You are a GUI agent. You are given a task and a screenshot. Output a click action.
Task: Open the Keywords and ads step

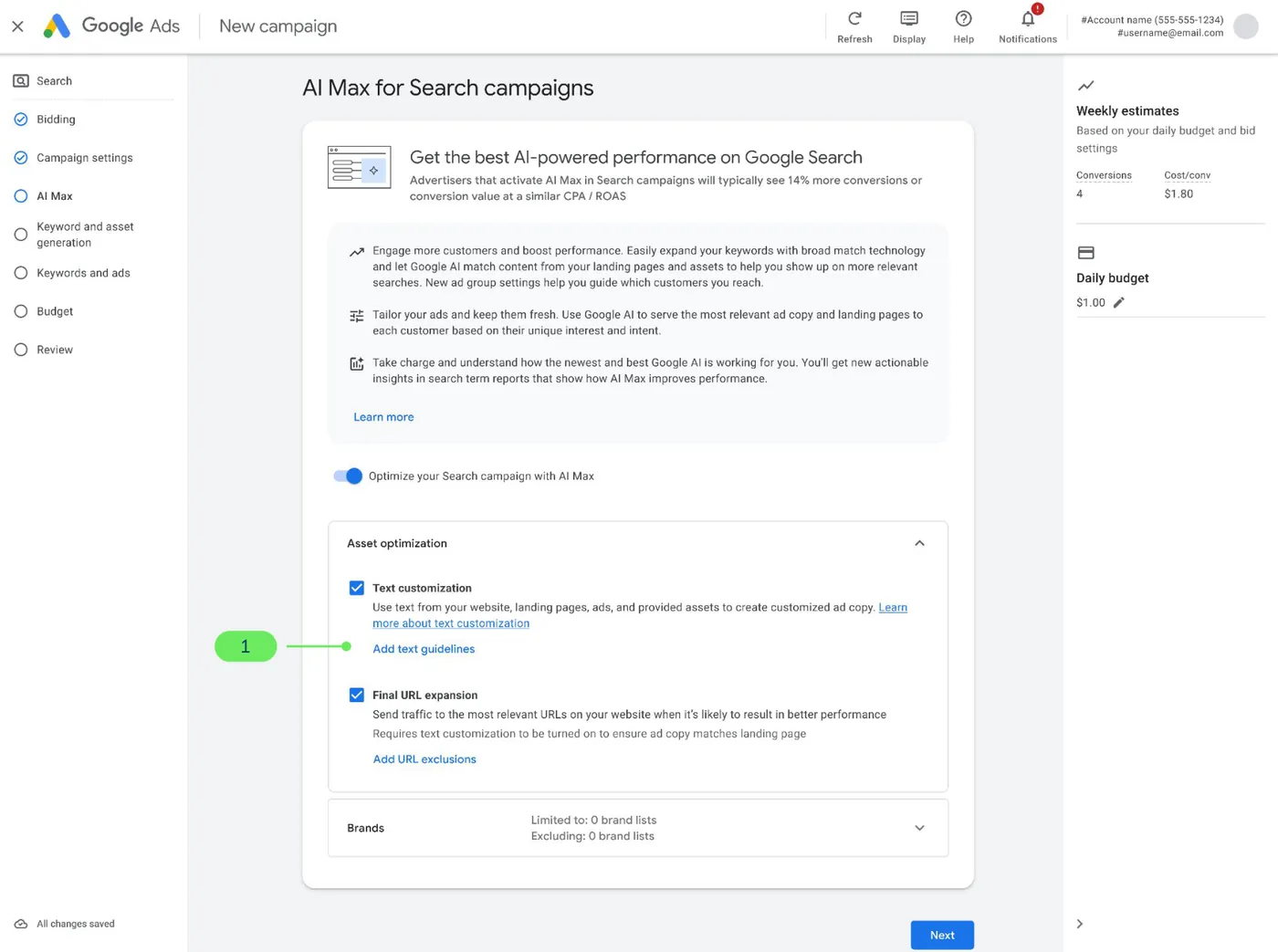pyautogui.click(x=83, y=273)
